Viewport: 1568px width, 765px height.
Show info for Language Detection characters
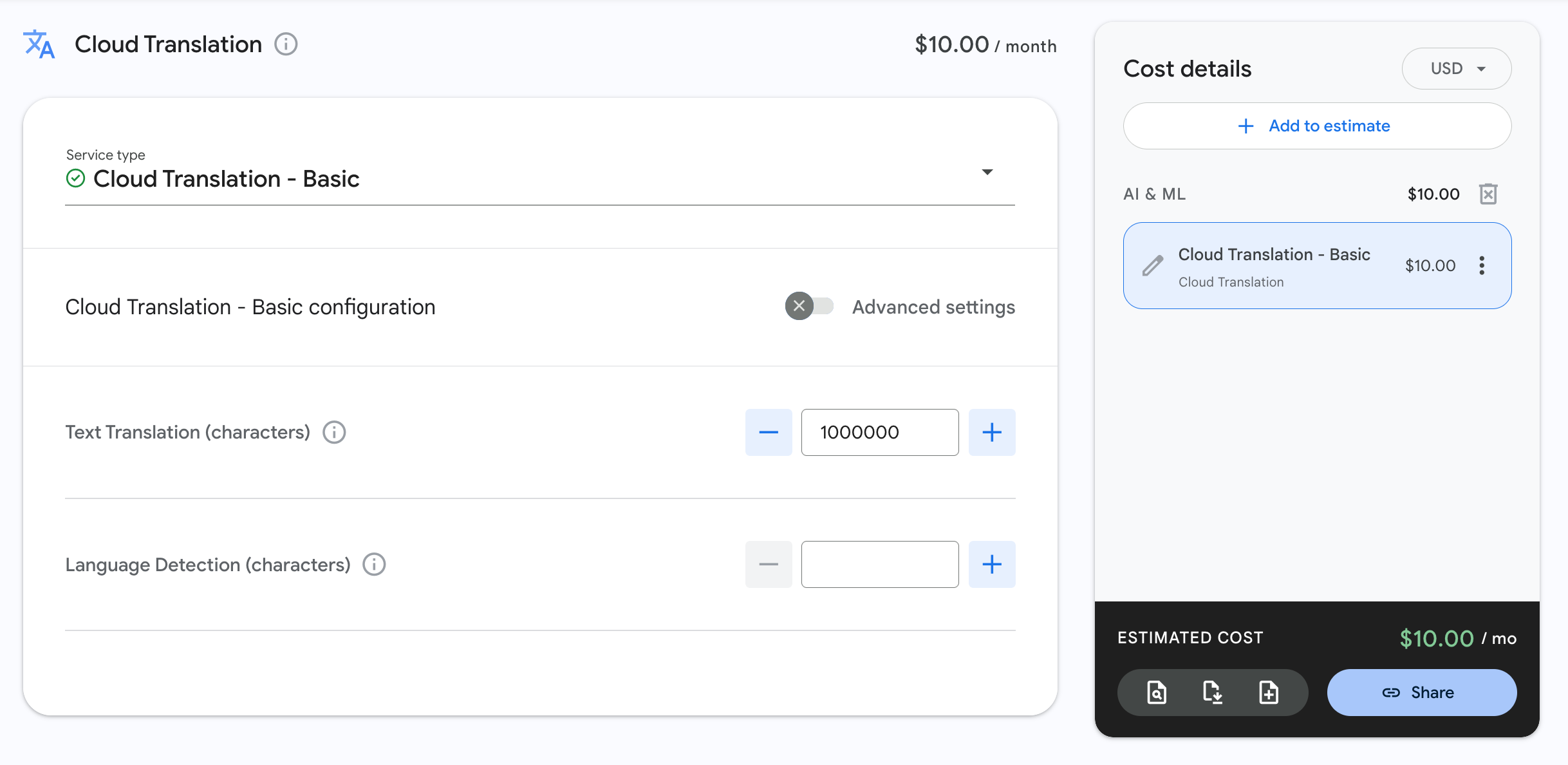[x=374, y=564]
